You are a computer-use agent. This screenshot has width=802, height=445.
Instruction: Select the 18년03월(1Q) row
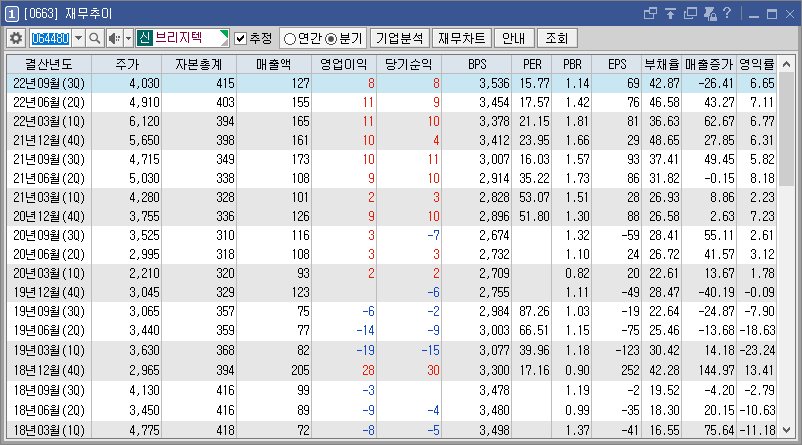[391, 430]
